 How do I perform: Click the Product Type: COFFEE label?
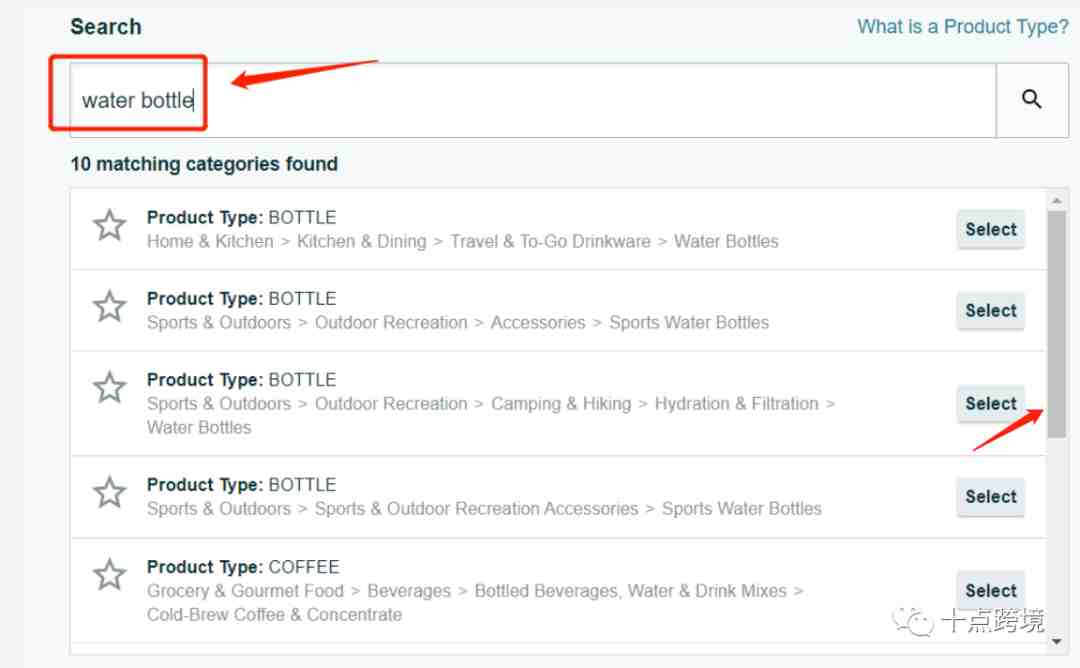click(243, 566)
